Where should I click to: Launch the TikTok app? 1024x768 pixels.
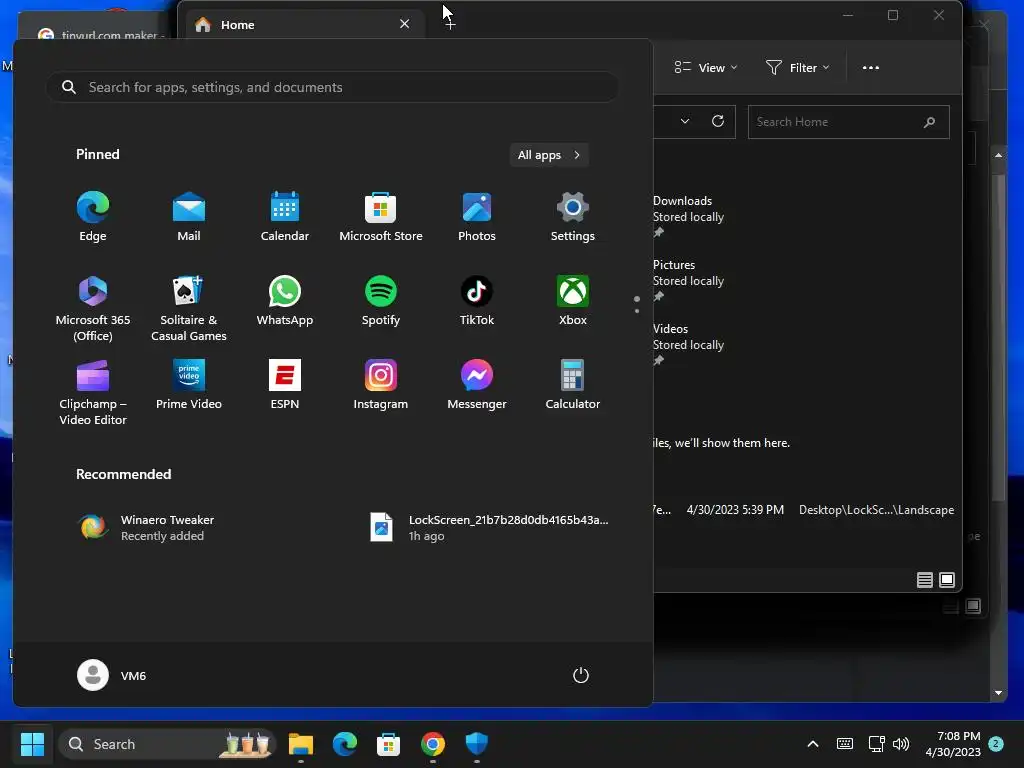point(477,302)
